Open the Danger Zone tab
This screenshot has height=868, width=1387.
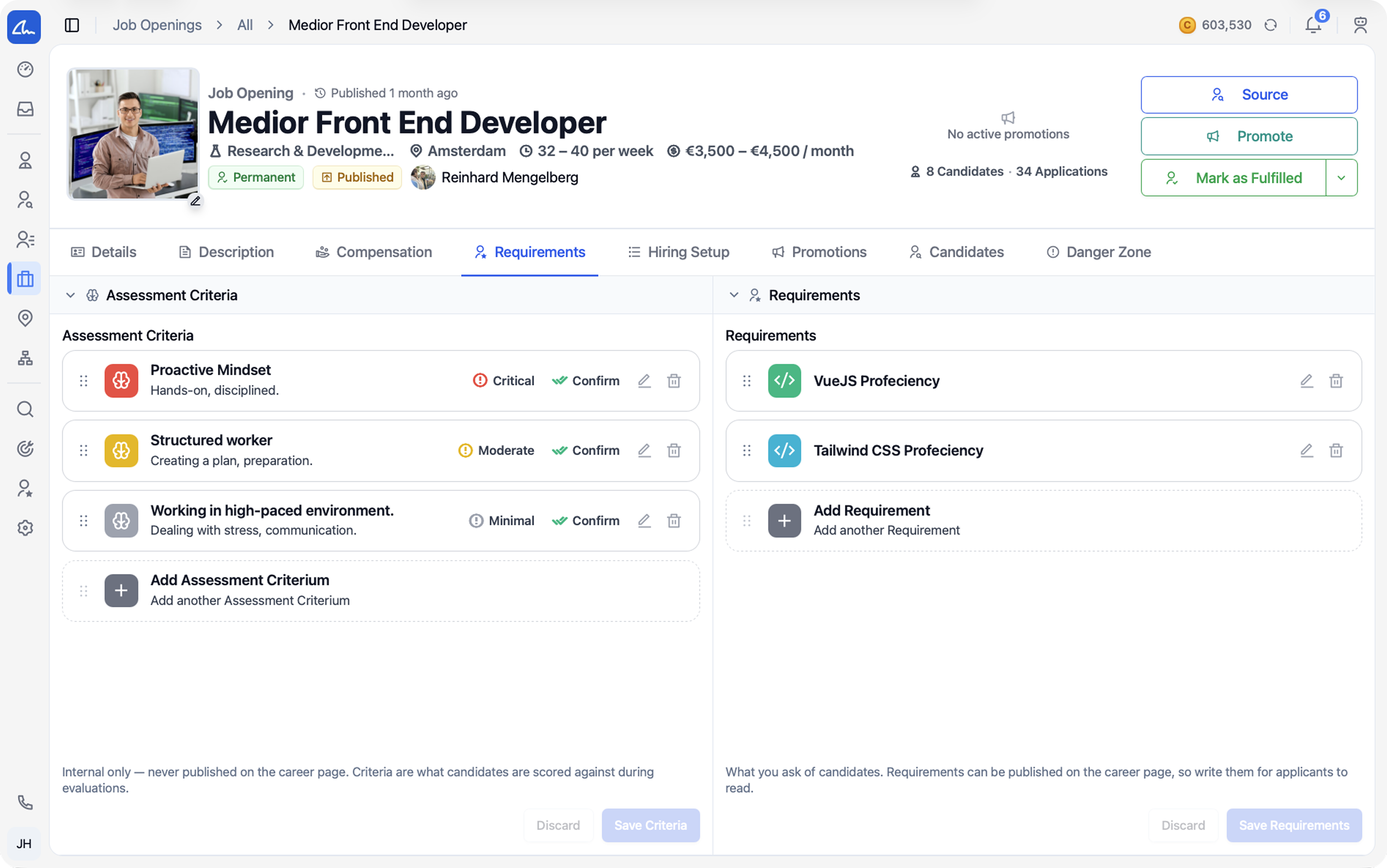1099,253
